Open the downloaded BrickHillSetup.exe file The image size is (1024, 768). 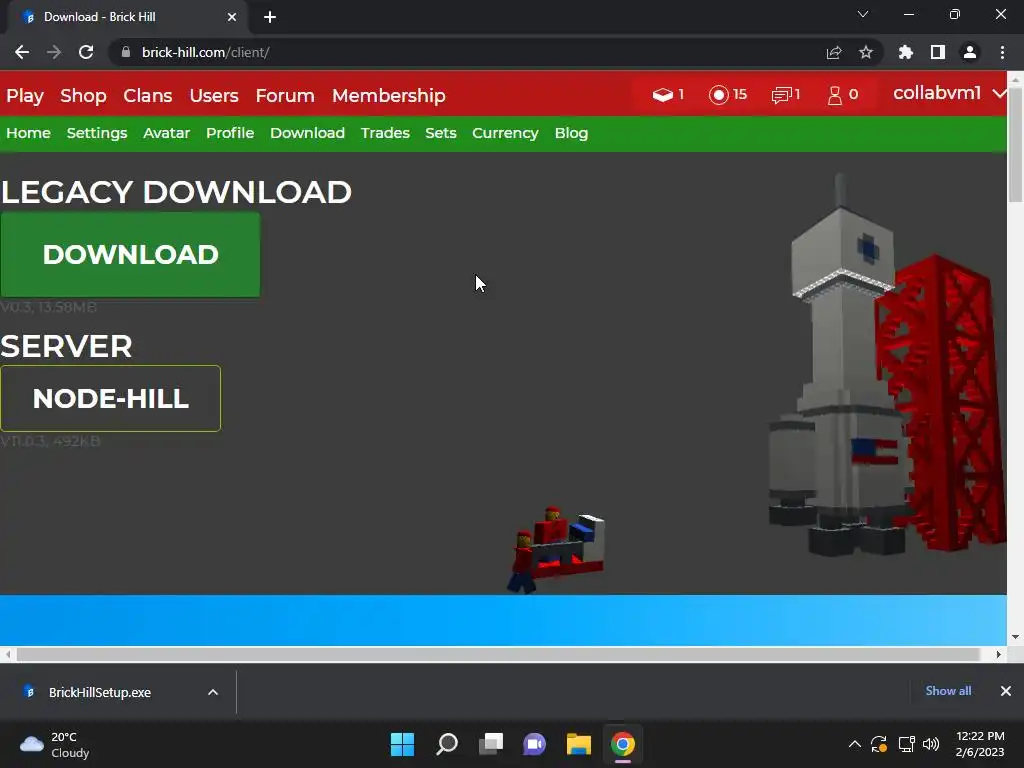(x=99, y=692)
